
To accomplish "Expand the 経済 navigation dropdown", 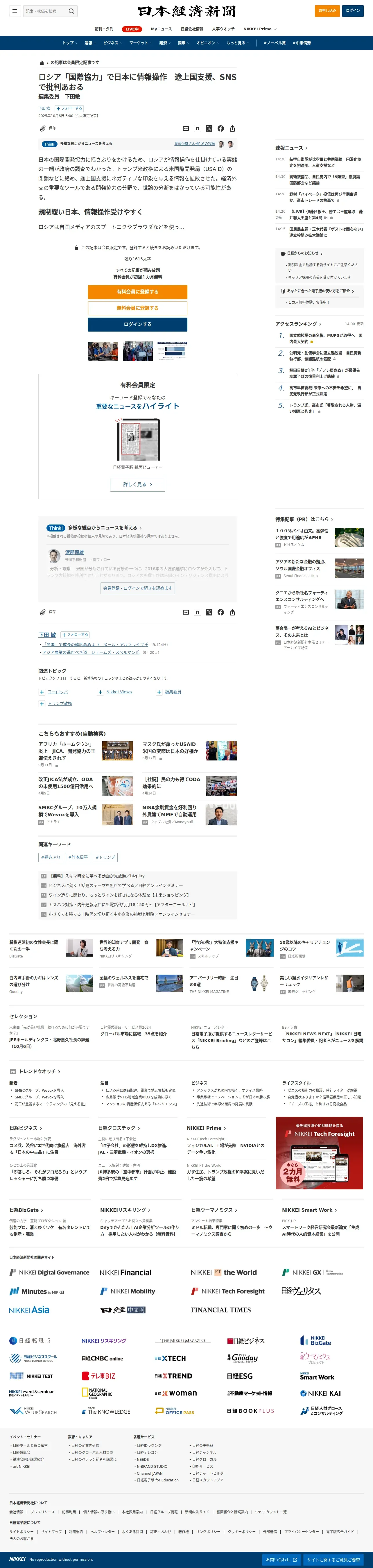I will pyautogui.click(x=165, y=43).
